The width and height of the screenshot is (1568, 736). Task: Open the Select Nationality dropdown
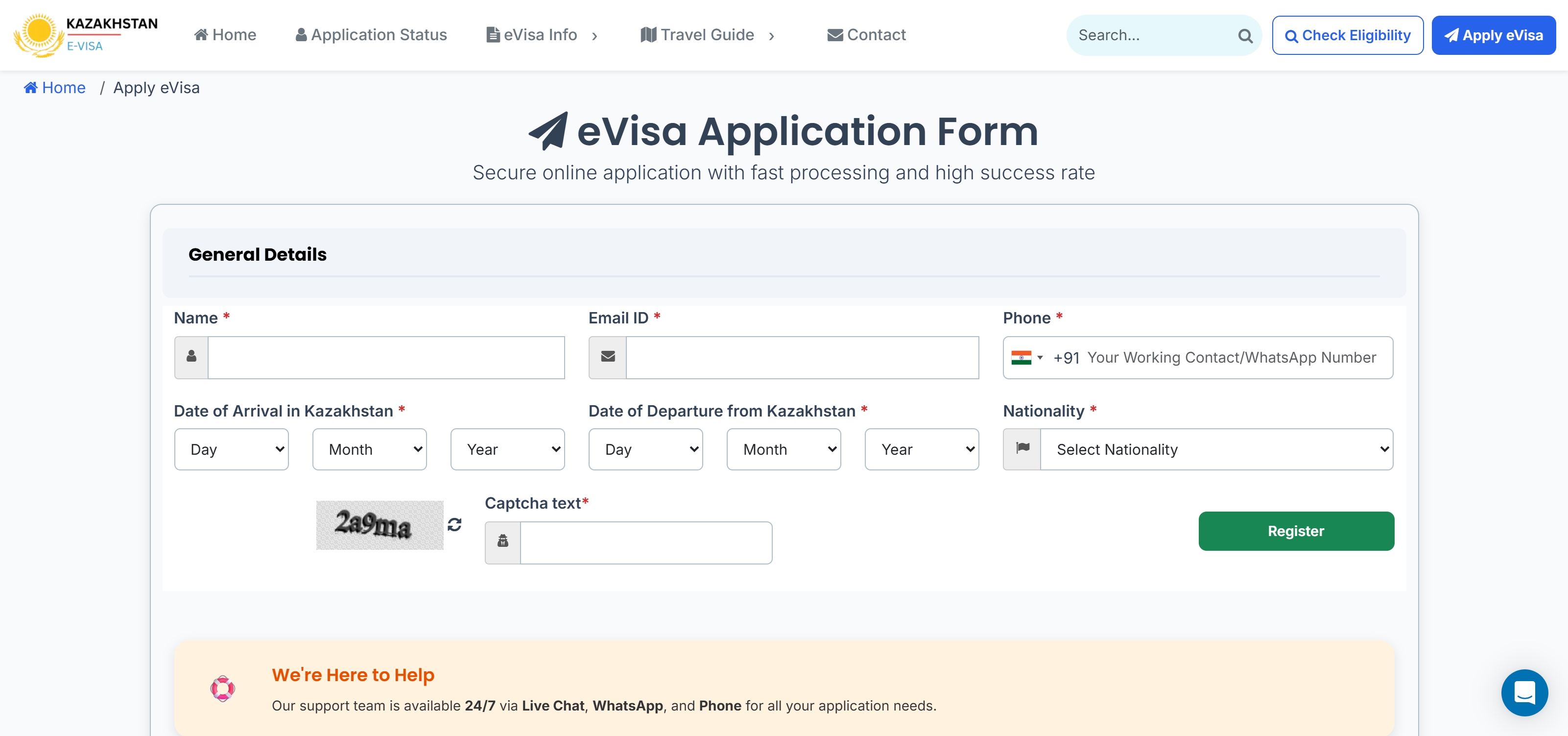click(x=1215, y=449)
